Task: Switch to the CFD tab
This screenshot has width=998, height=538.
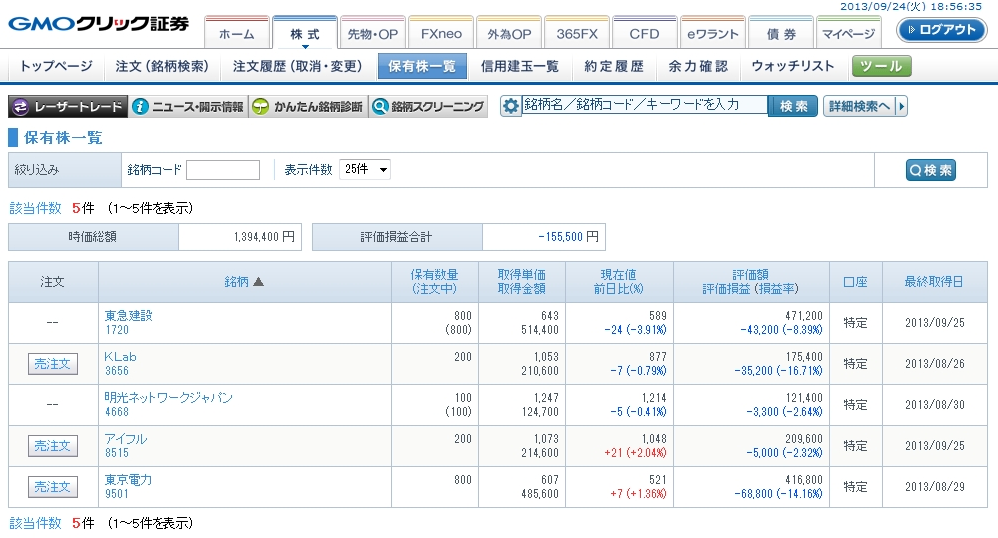Action: click(x=644, y=34)
